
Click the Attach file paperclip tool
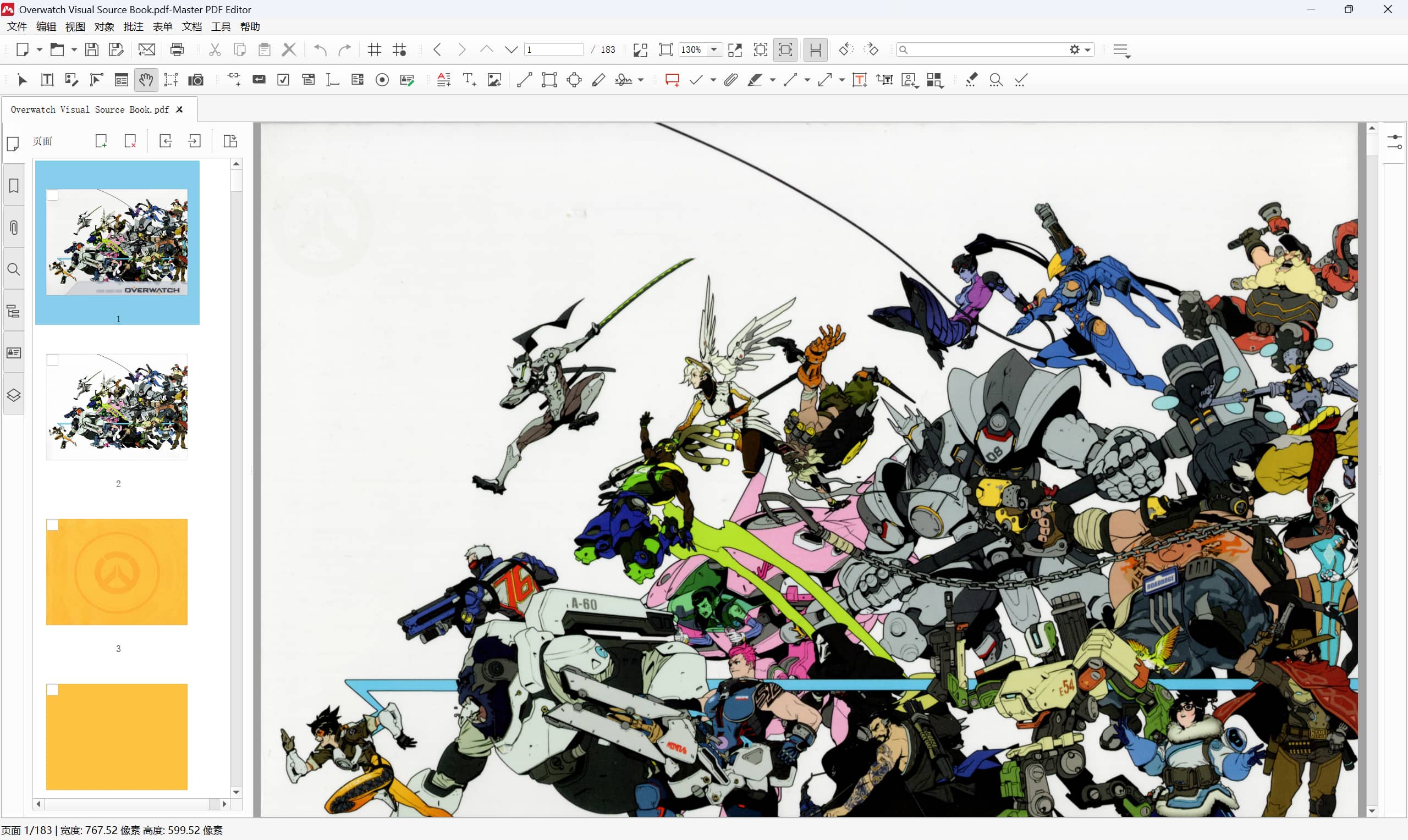(730, 80)
